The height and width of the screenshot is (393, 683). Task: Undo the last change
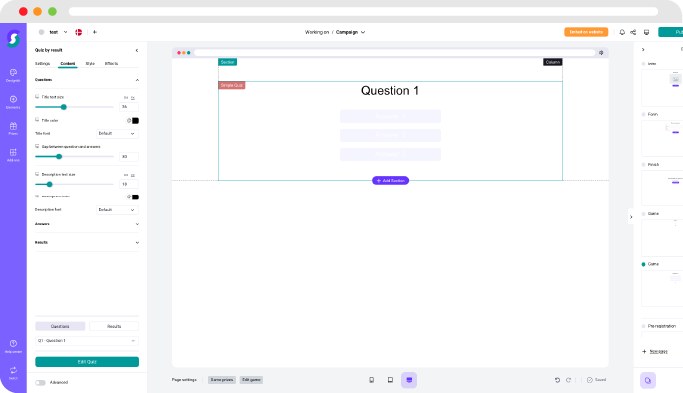click(x=557, y=380)
